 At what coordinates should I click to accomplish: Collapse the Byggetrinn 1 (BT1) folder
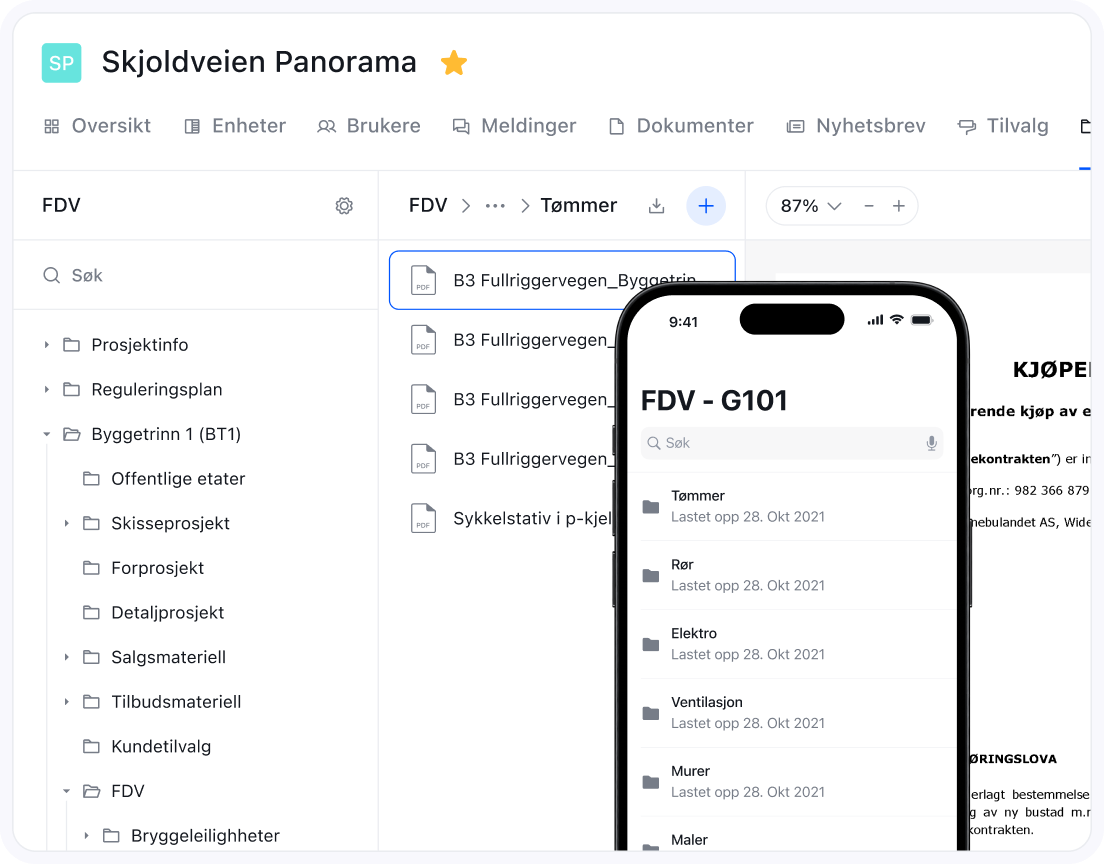(47, 434)
